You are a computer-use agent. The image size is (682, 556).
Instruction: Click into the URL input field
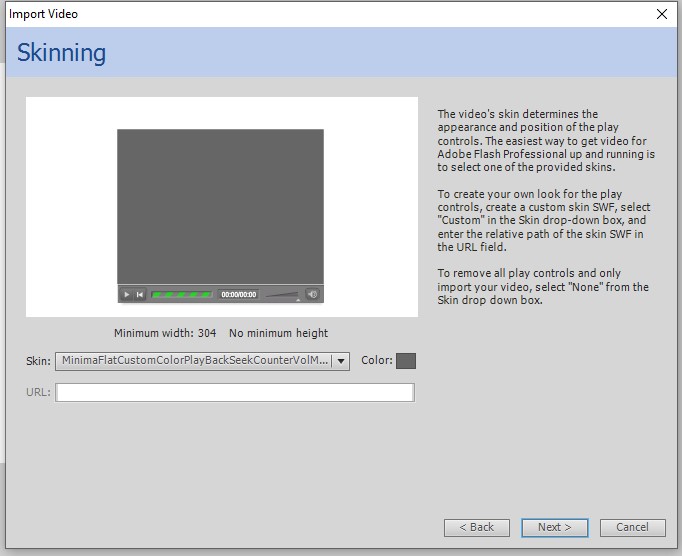[235, 392]
